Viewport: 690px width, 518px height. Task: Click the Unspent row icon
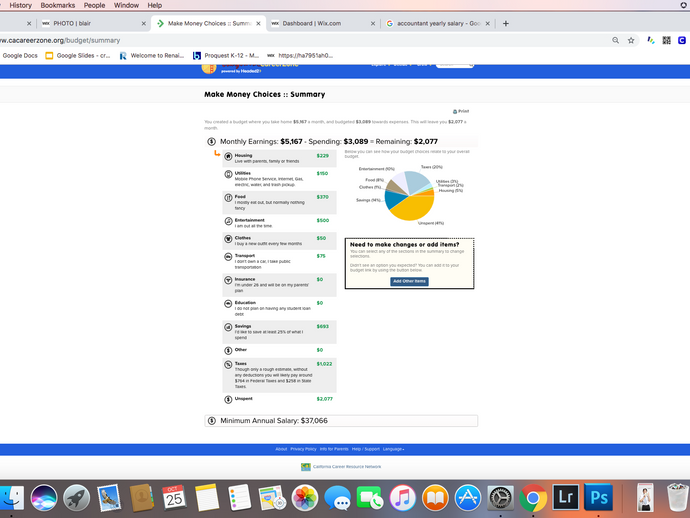228,400
